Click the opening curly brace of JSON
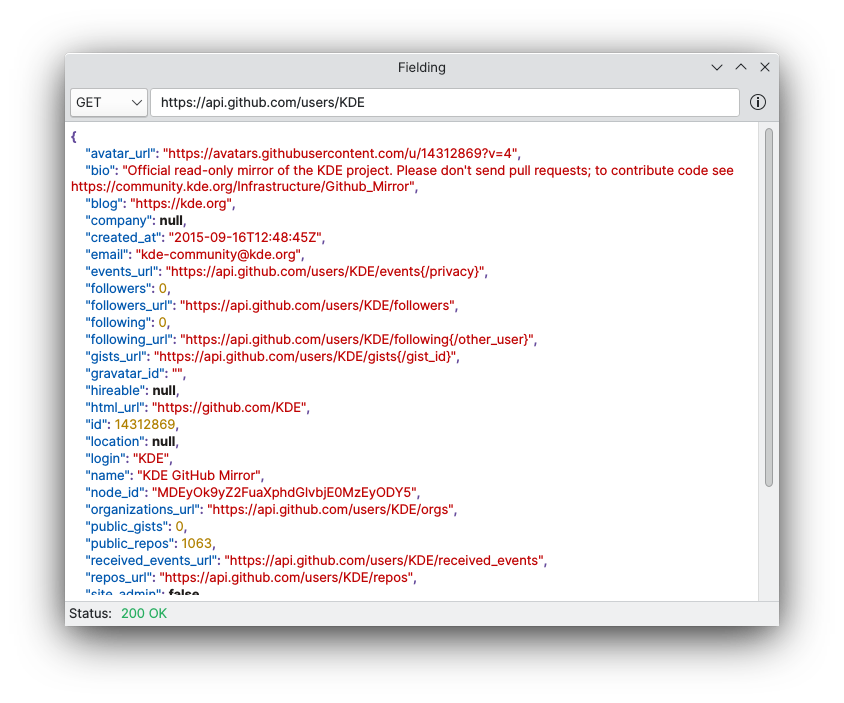This screenshot has width=844, height=703. pos(74,136)
